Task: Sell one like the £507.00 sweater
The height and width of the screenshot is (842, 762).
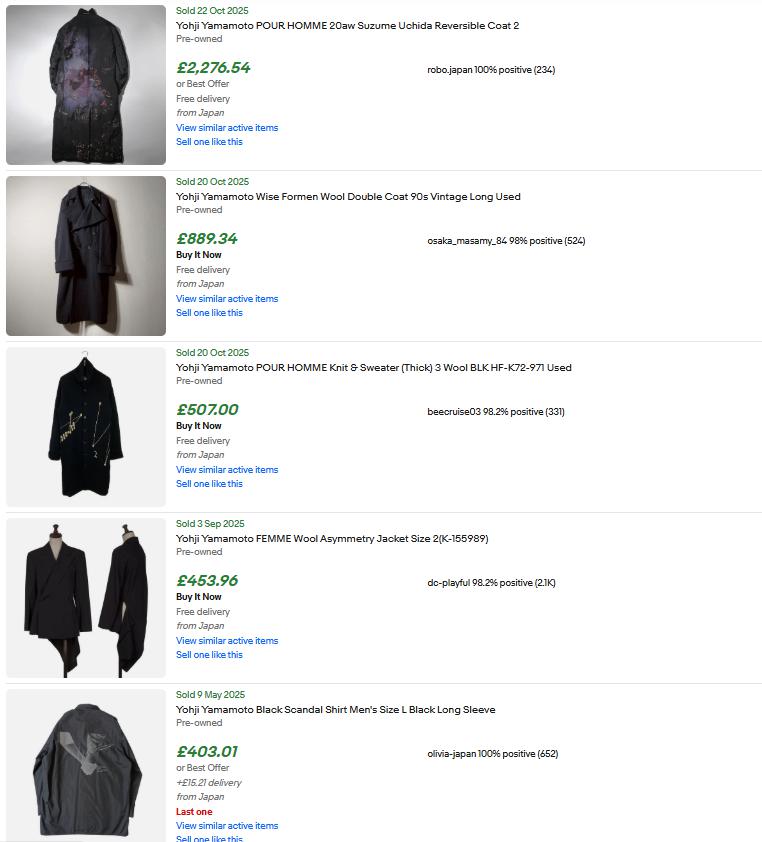Action: click(209, 483)
